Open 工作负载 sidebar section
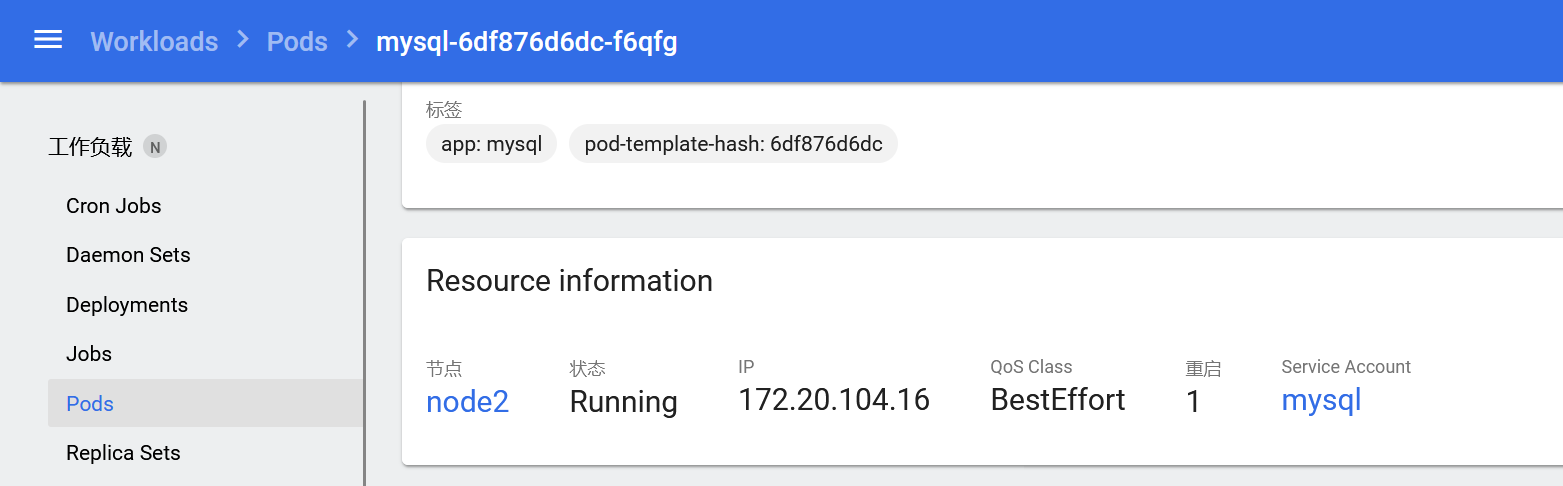Image resolution: width=1563 pixels, height=486 pixels. coord(90,147)
